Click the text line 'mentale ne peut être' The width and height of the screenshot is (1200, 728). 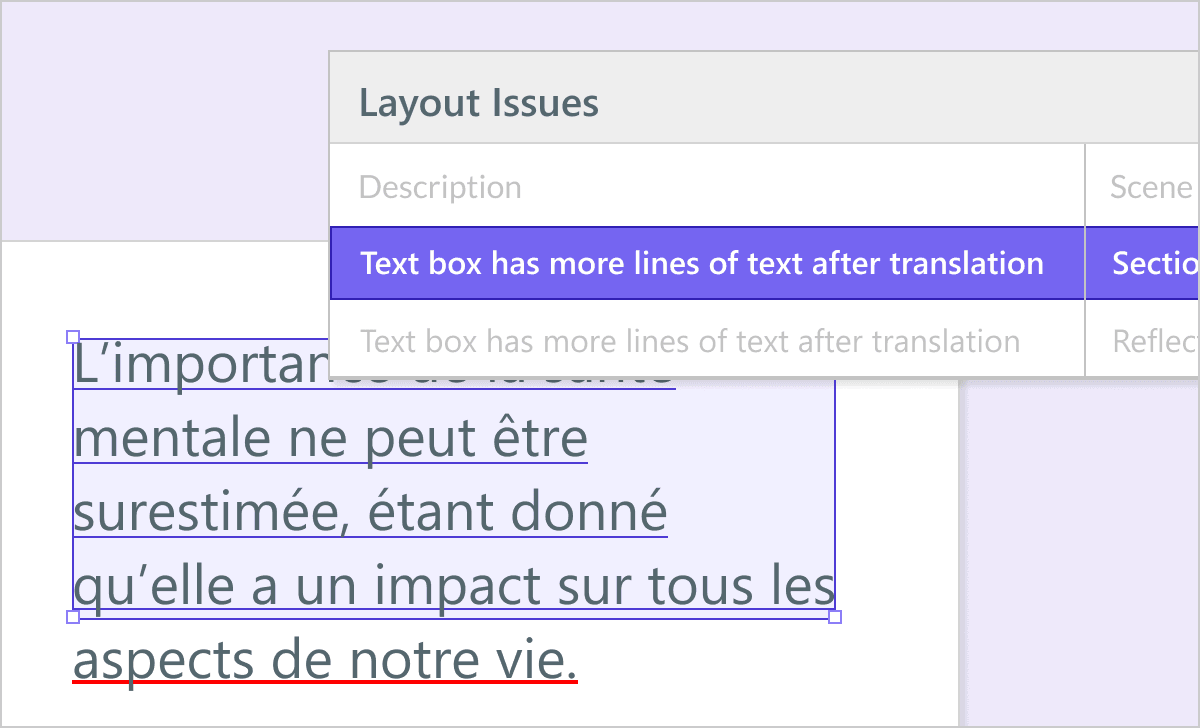coord(331,439)
